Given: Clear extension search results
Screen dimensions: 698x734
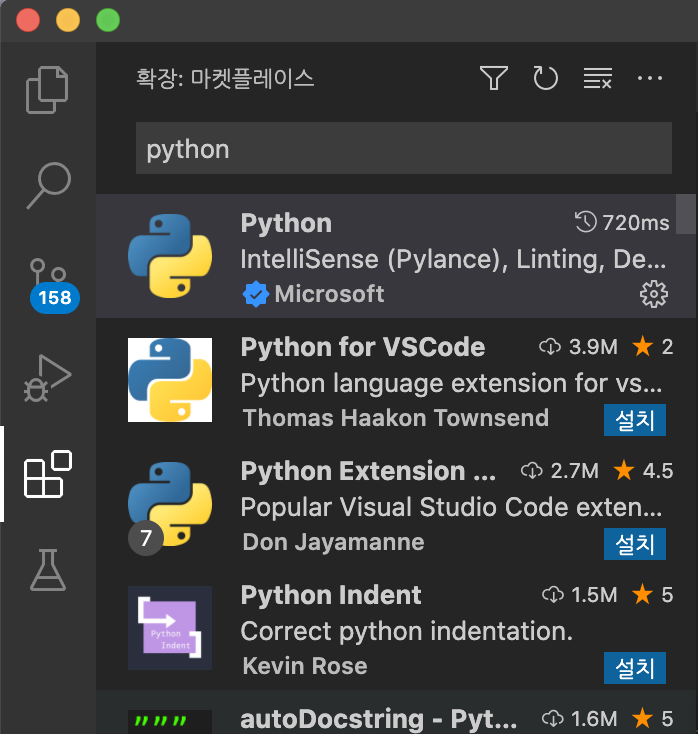Looking at the screenshot, I should coord(597,78).
